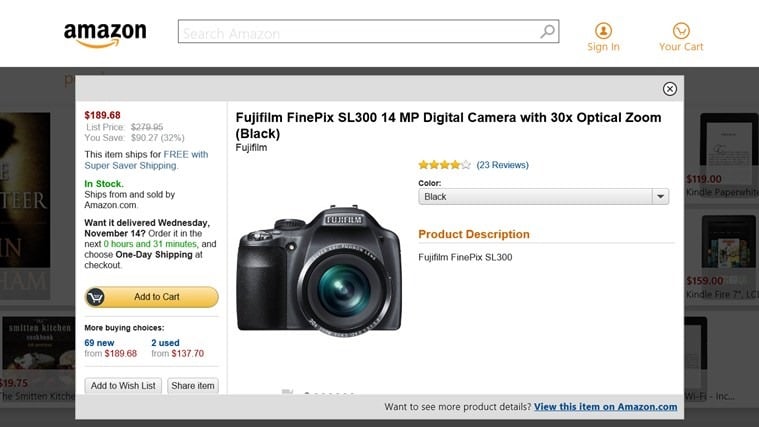Click the Kindle Fire thumbnail priced $159.00

point(727,245)
